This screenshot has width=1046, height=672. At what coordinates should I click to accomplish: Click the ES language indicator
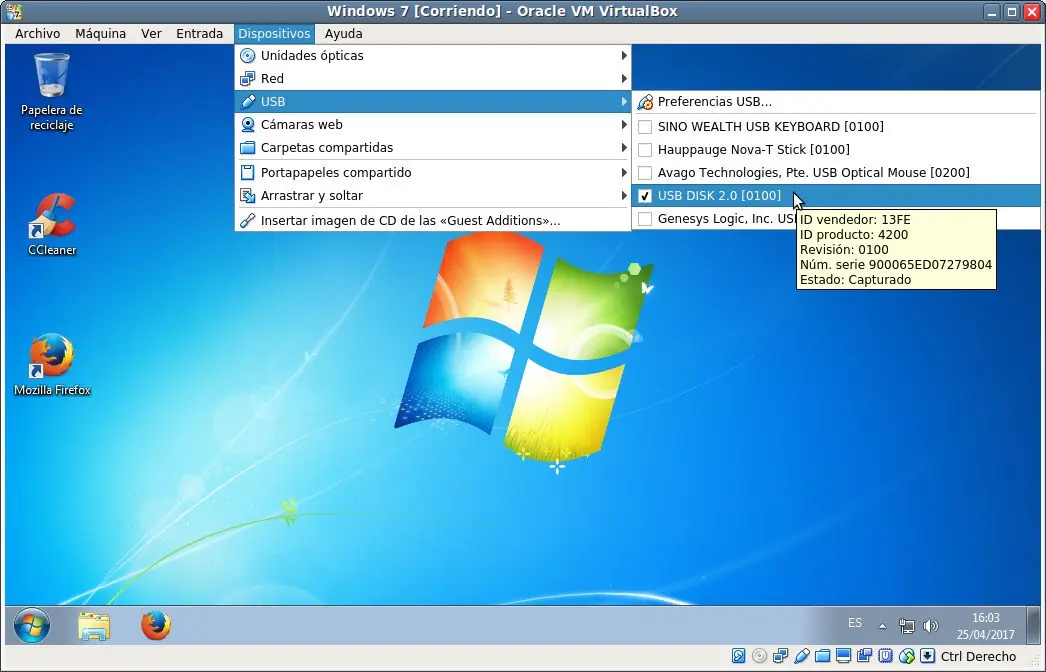pyautogui.click(x=855, y=623)
